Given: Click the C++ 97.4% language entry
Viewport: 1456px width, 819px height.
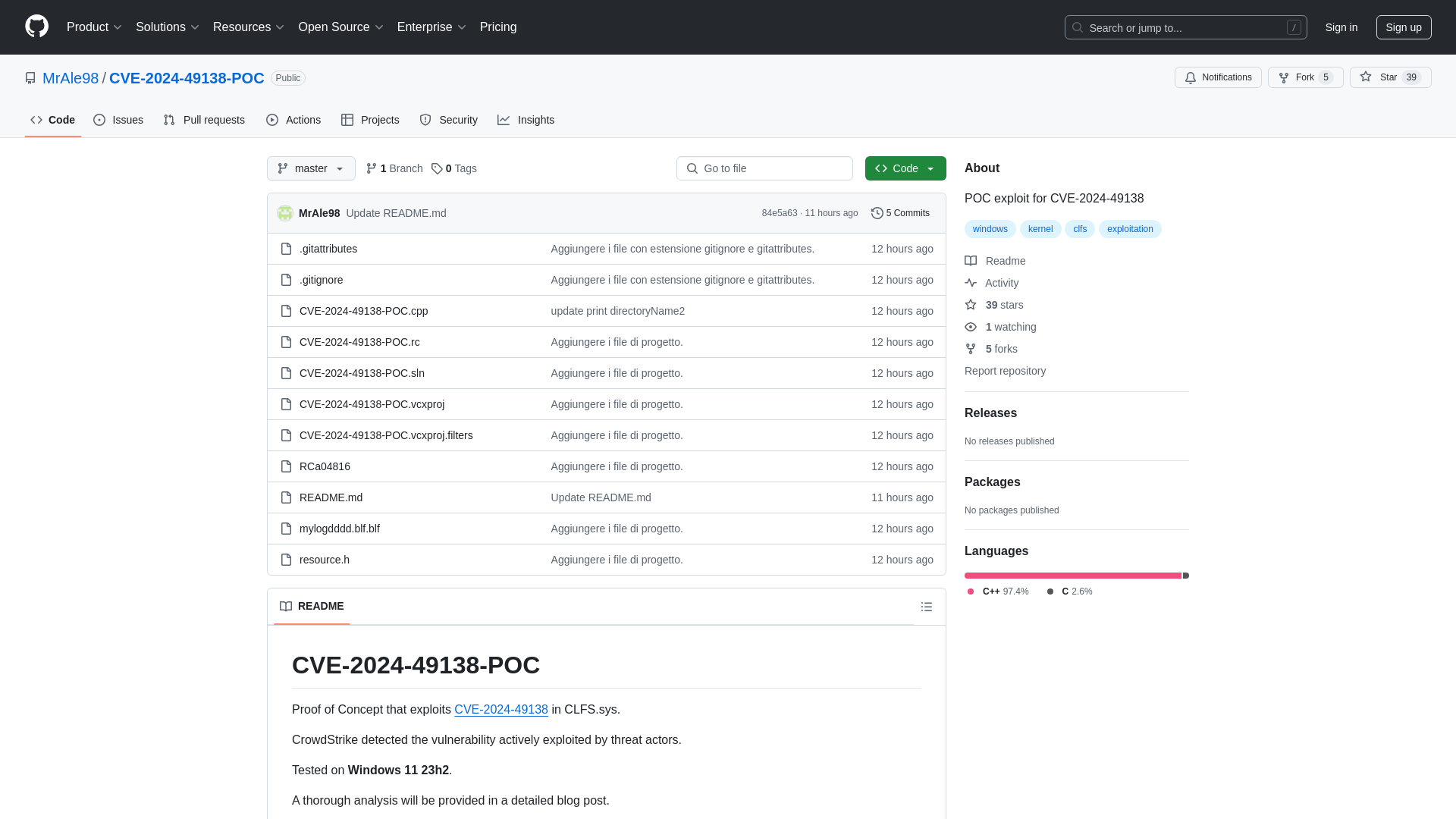Looking at the screenshot, I should point(998,591).
